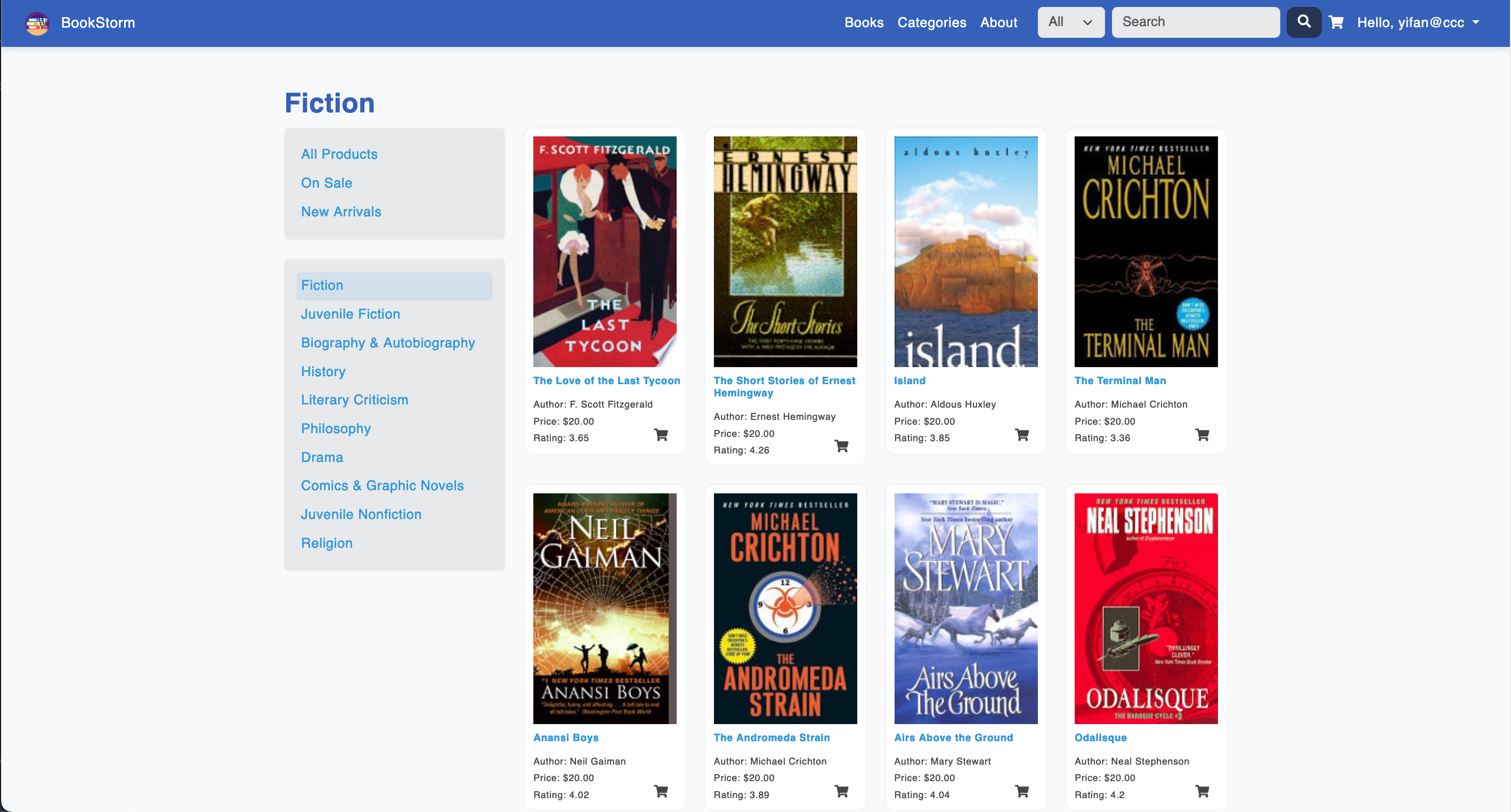Open Airs Above the Ground title link

tap(953, 737)
